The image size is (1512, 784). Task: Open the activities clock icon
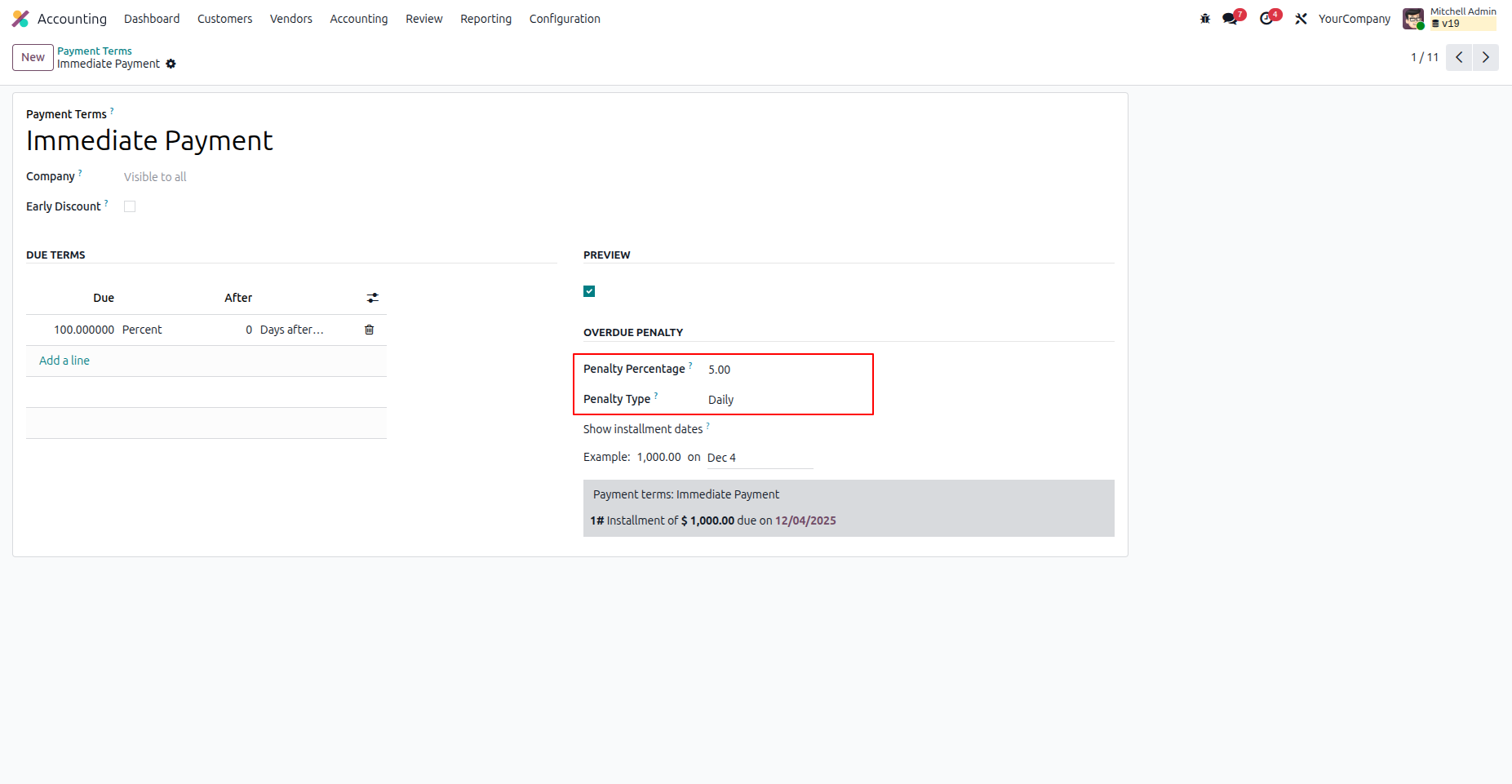tap(1266, 19)
